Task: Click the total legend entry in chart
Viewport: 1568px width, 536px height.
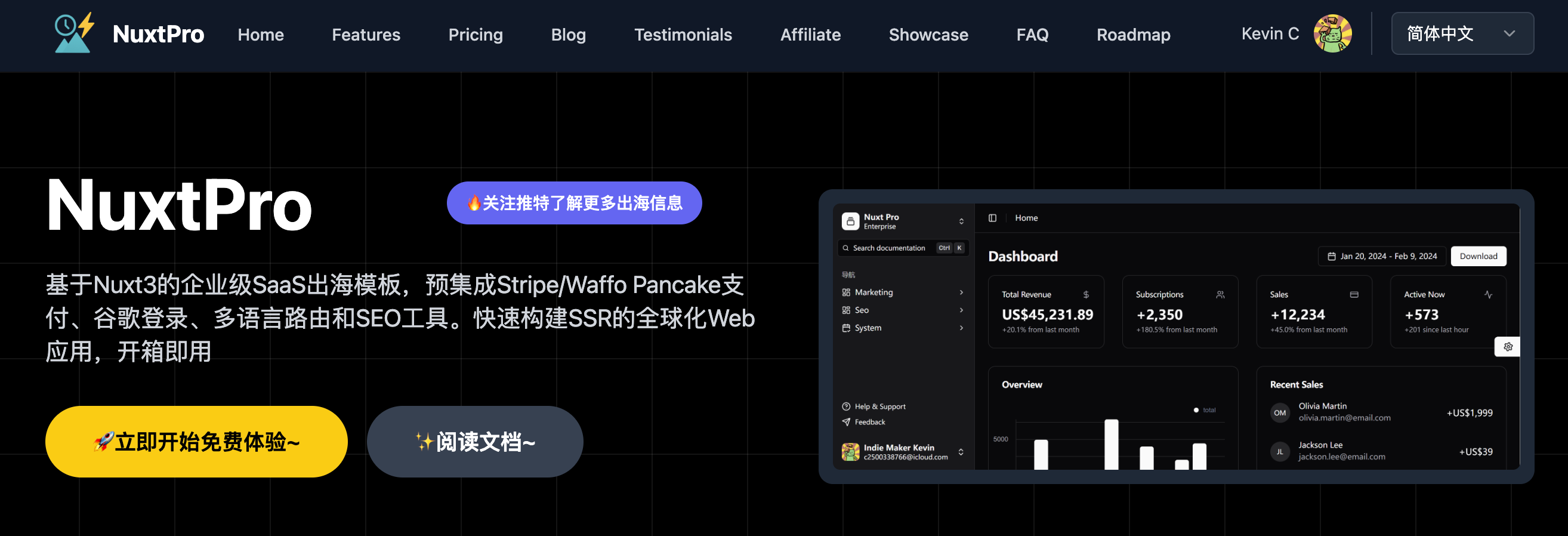Action: tap(1205, 410)
